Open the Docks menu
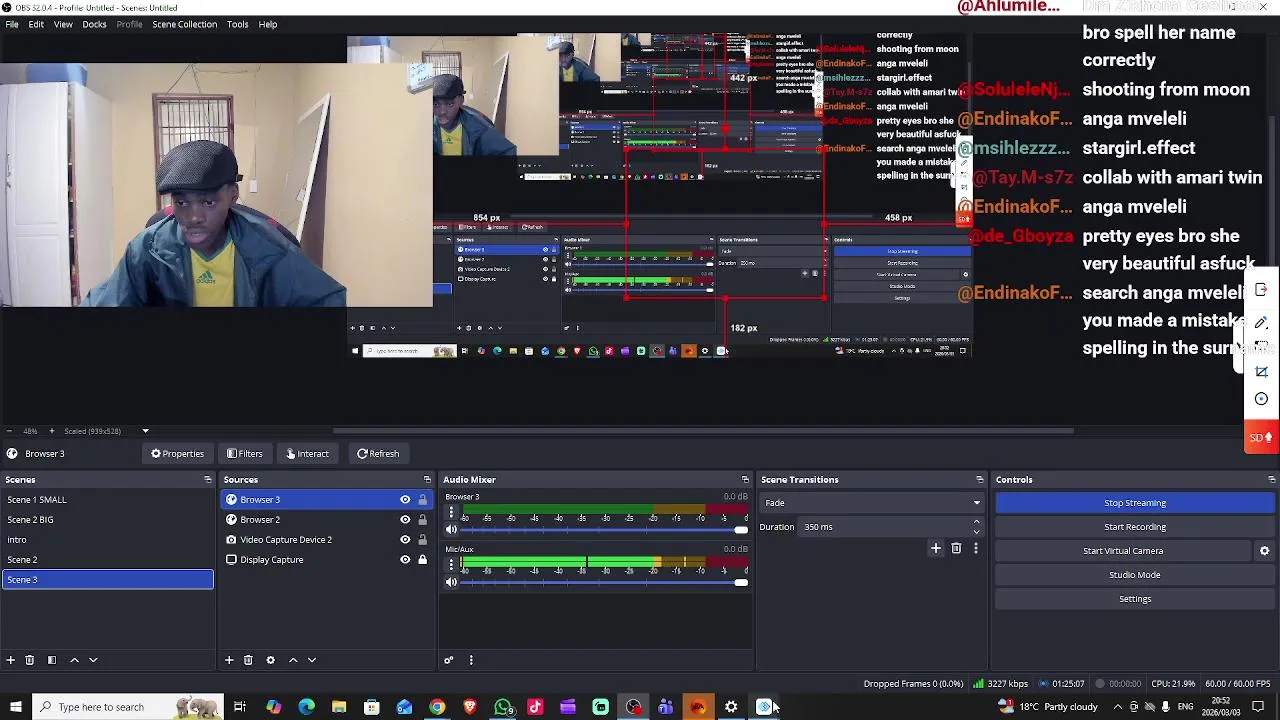This screenshot has height=720, width=1280. 94,24
